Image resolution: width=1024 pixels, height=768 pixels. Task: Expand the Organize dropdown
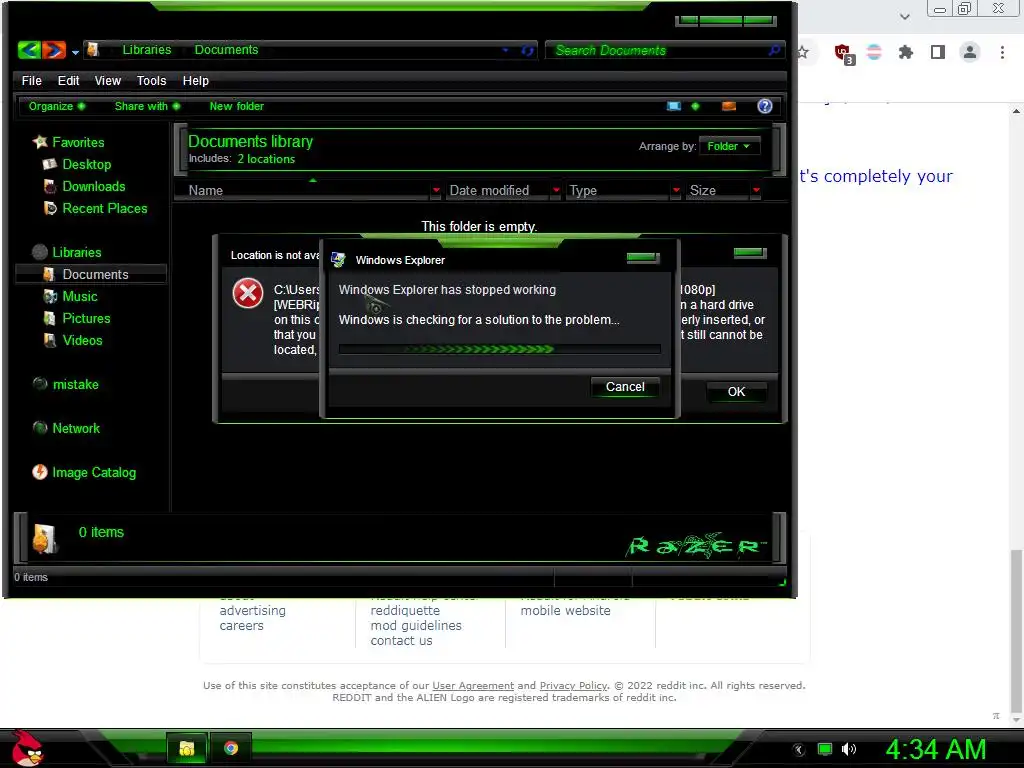click(57, 106)
